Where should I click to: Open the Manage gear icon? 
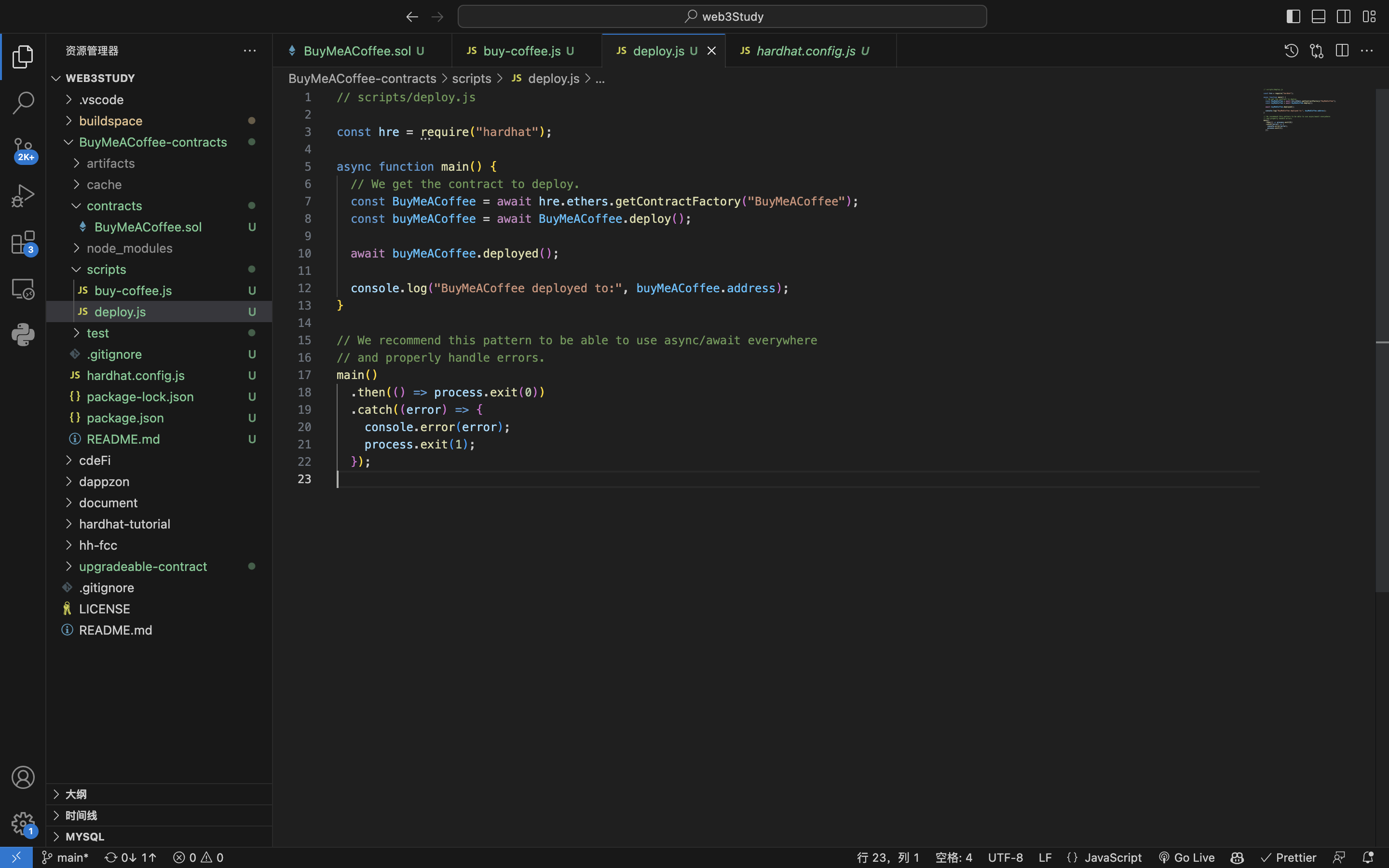[23, 824]
